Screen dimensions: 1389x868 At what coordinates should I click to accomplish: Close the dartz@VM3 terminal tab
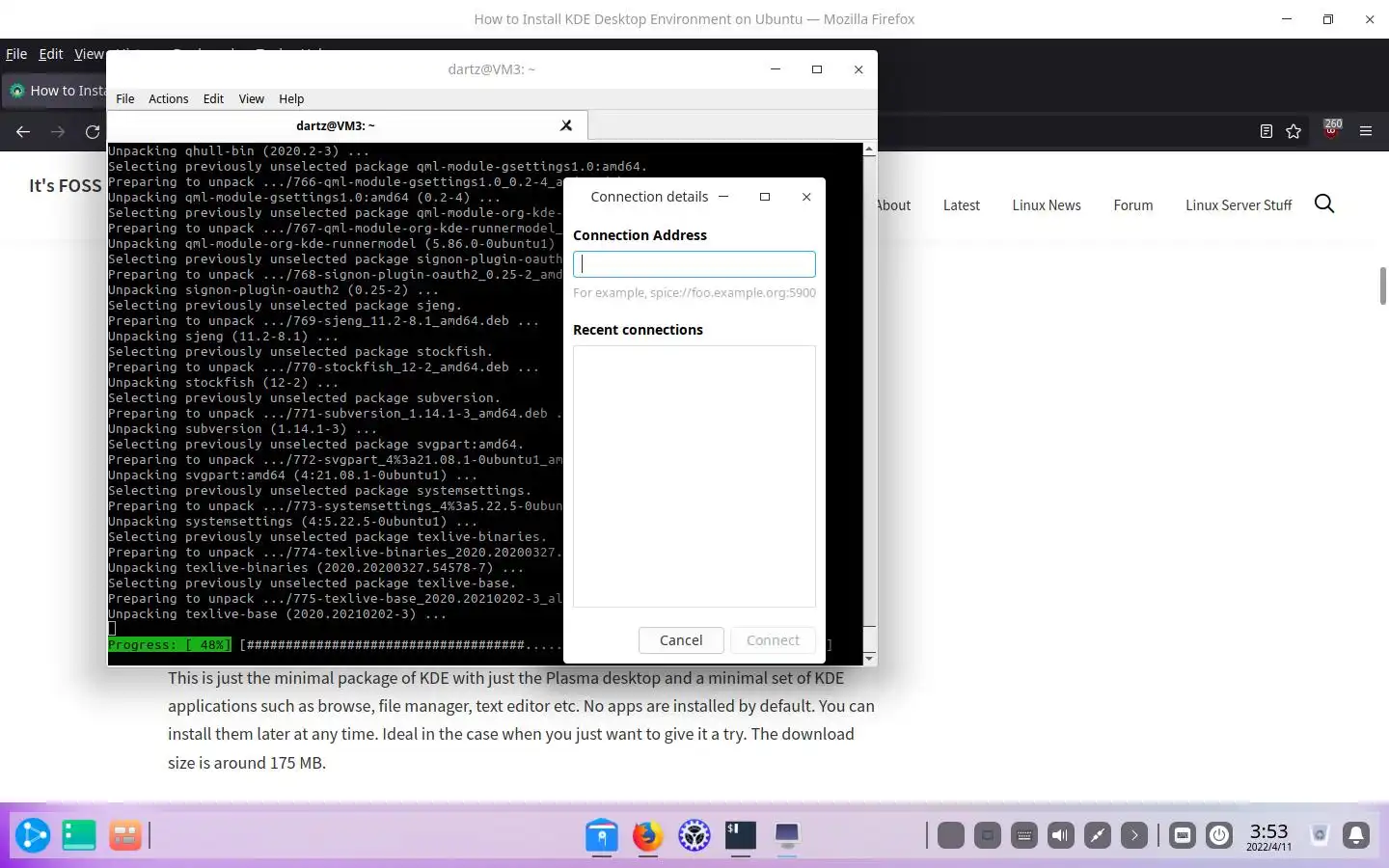566,125
